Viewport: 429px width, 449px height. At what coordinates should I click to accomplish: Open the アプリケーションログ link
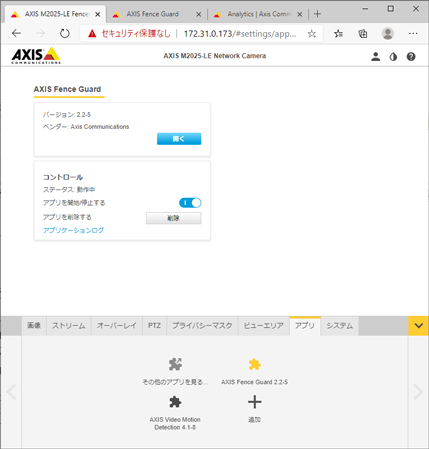click(73, 230)
